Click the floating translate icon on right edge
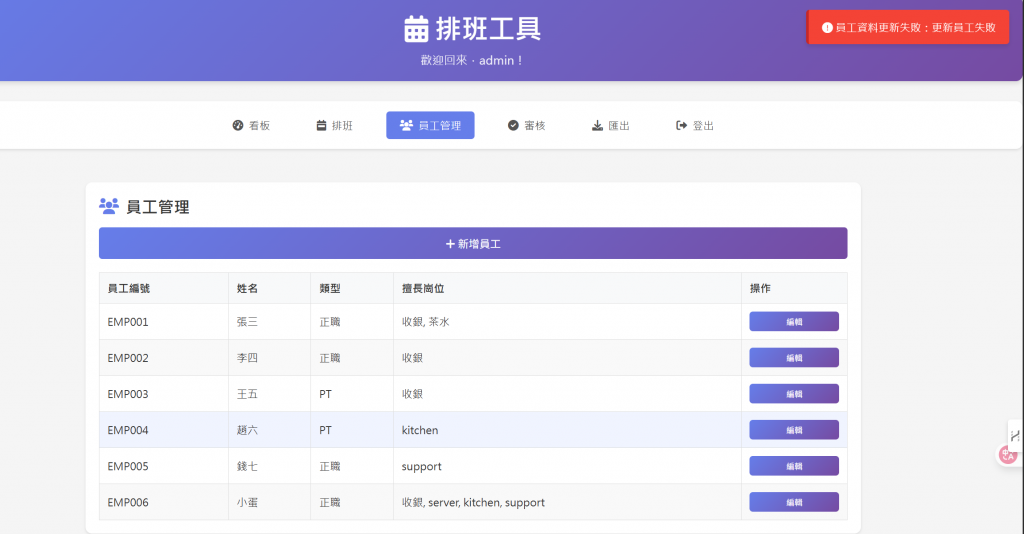Screen dimensions: 1024x534 point(1009,454)
